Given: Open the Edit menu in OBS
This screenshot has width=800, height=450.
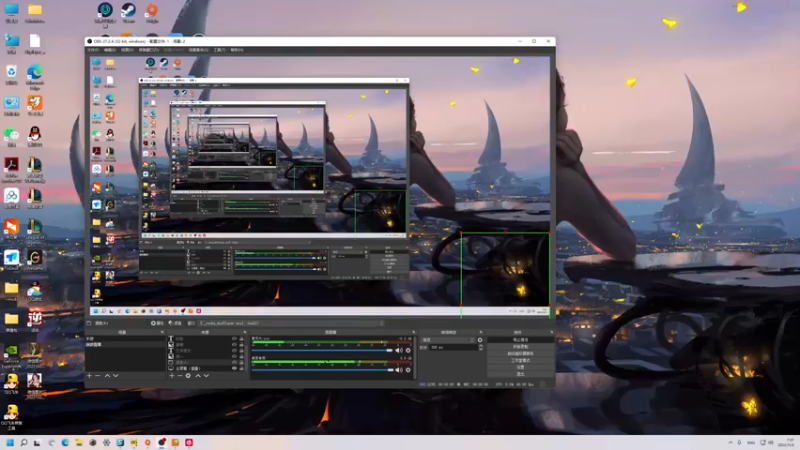Looking at the screenshot, I should [110, 50].
